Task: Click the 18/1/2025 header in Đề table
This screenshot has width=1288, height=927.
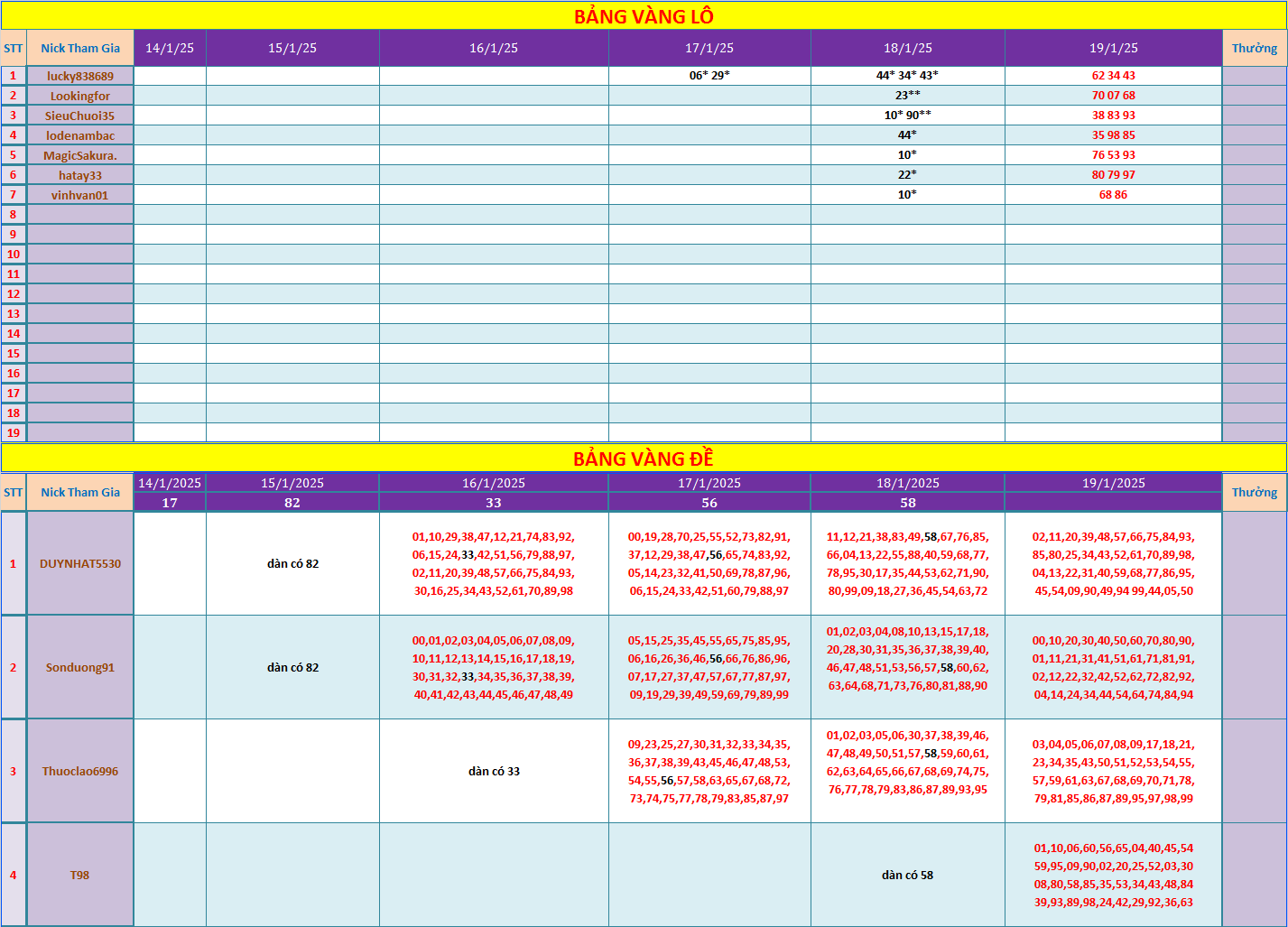Action: coord(908,483)
